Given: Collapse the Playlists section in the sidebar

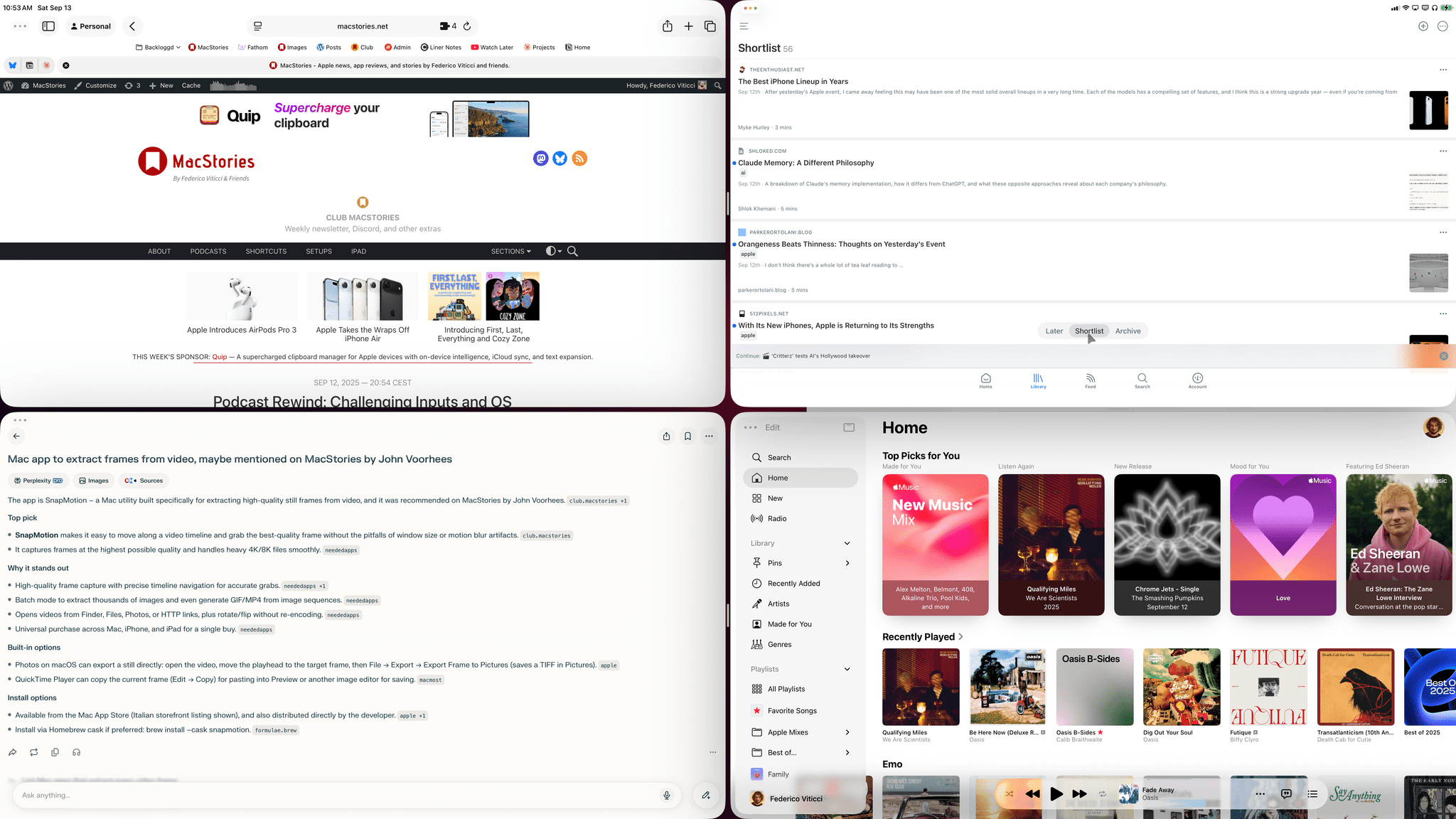Looking at the screenshot, I should [847, 669].
